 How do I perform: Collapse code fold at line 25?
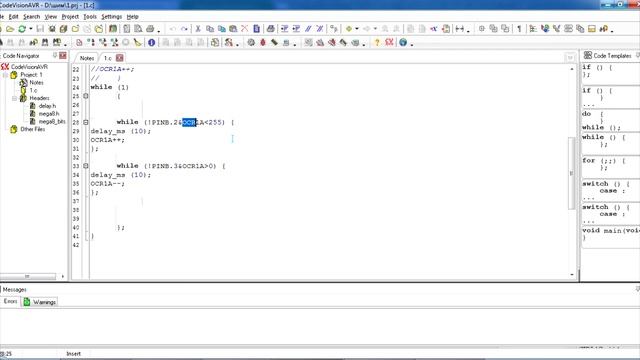tap(86, 96)
